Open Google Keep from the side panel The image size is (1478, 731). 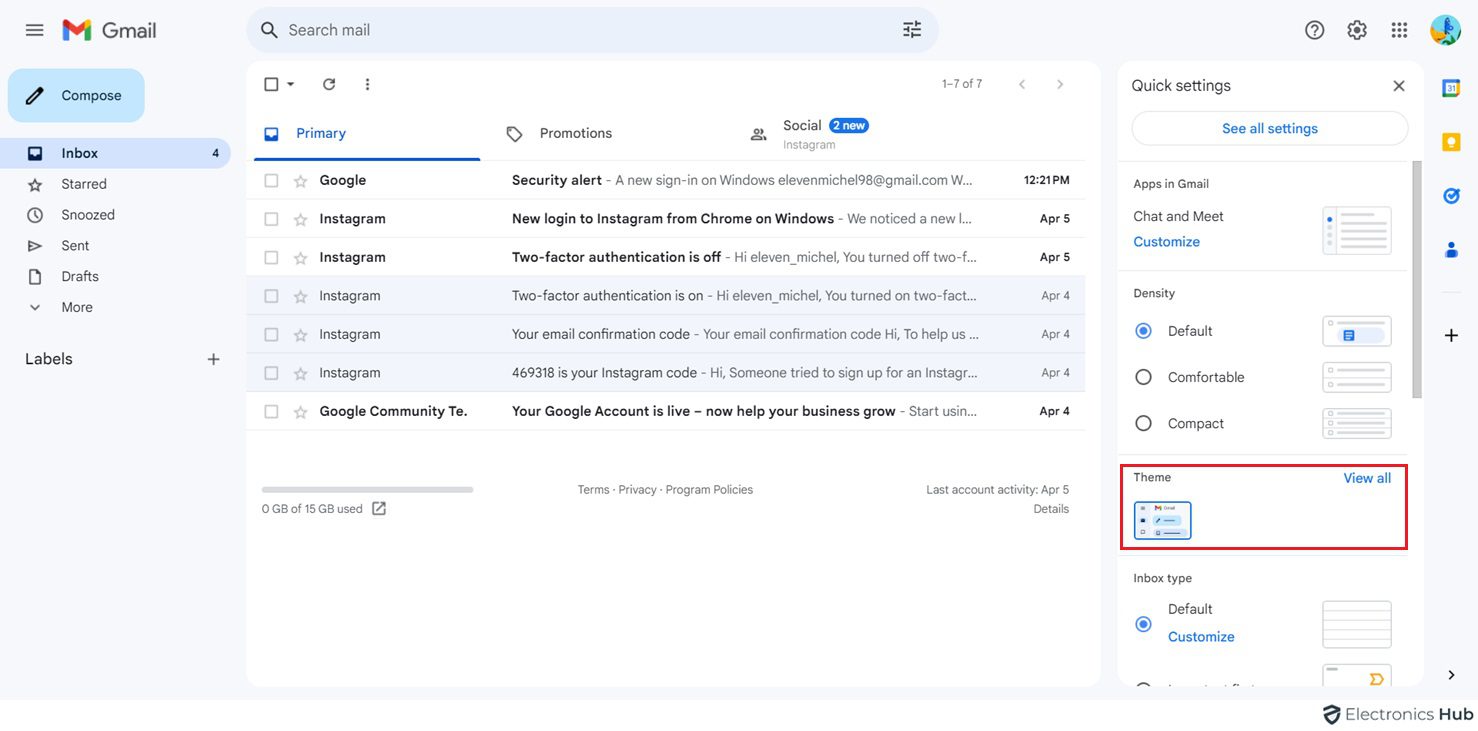pyautogui.click(x=1451, y=141)
